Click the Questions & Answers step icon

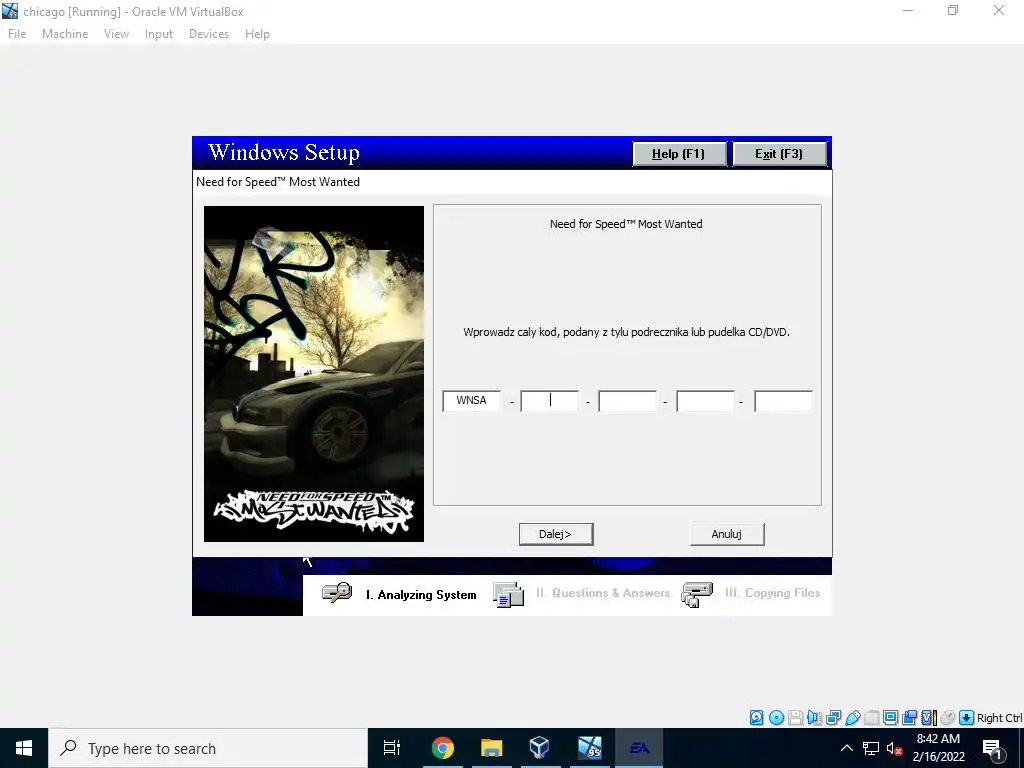coord(509,594)
